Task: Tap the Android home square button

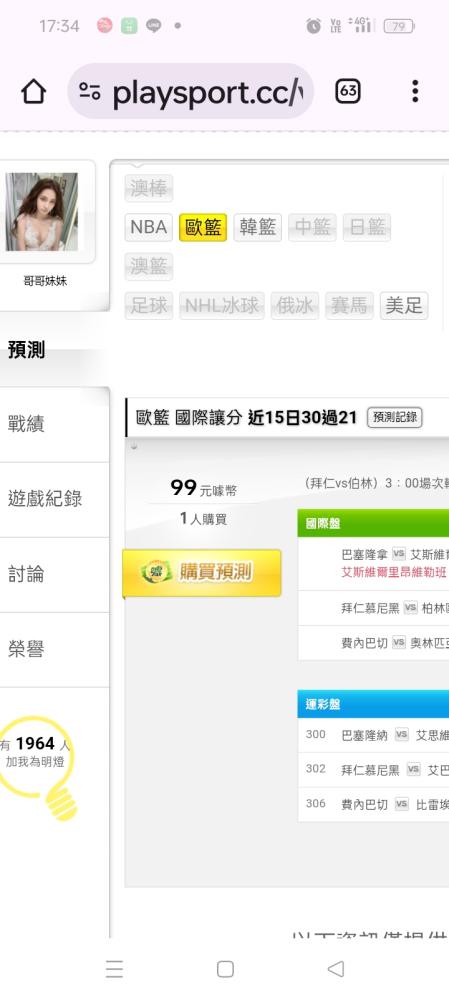Action: (x=225, y=969)
